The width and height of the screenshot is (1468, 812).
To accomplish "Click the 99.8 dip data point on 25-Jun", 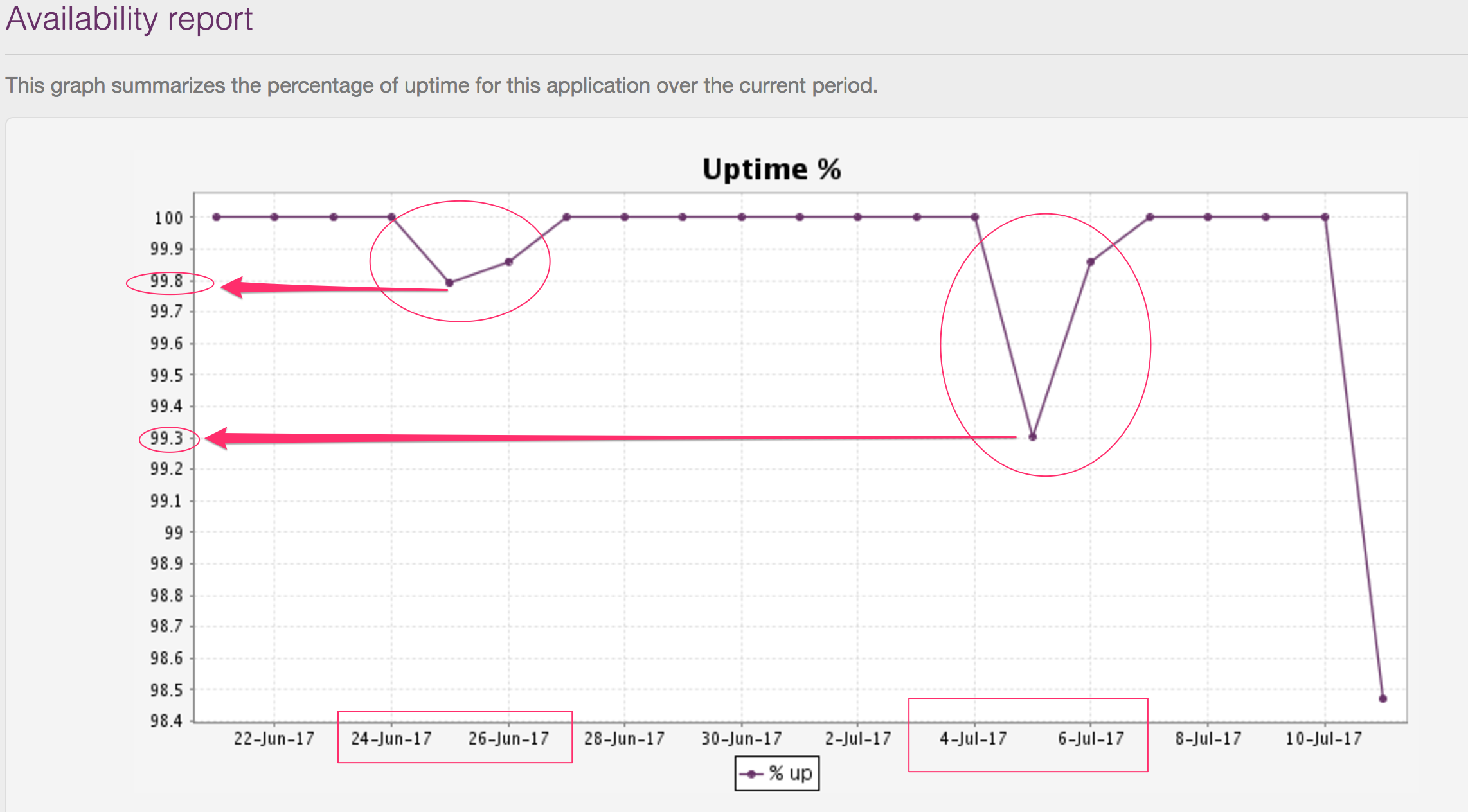I will (x=449, y=283).
